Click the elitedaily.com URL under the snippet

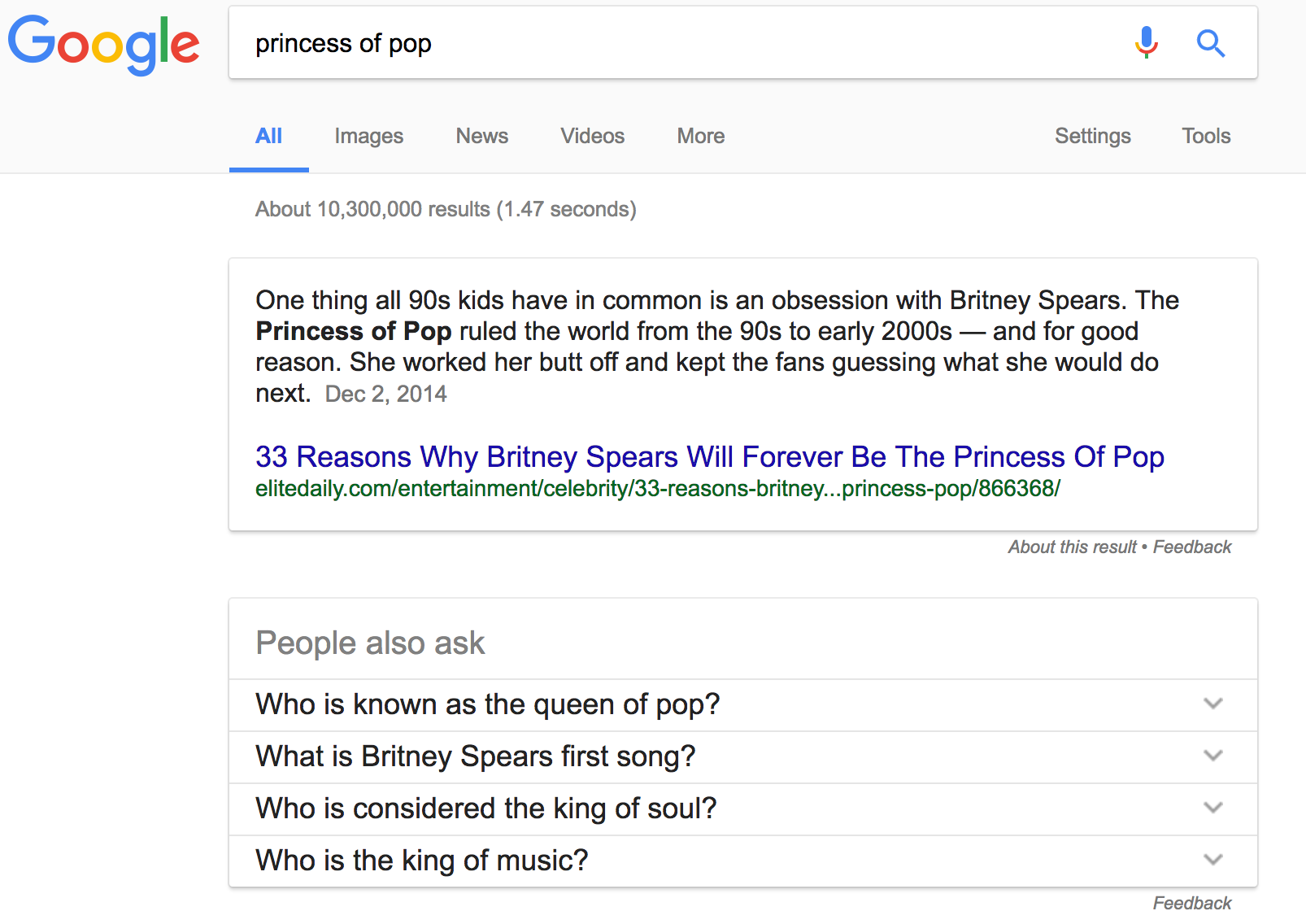[x=657, y=489]
